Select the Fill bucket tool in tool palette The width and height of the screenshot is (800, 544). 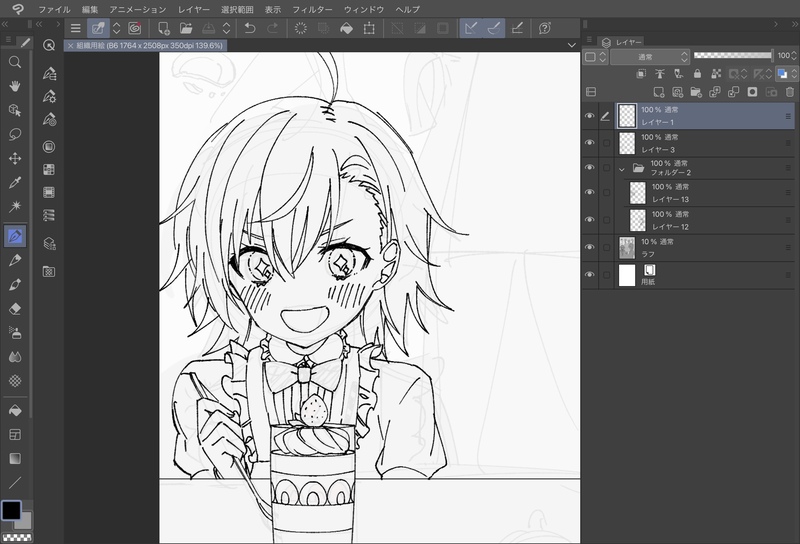click(x=15, y=410)
